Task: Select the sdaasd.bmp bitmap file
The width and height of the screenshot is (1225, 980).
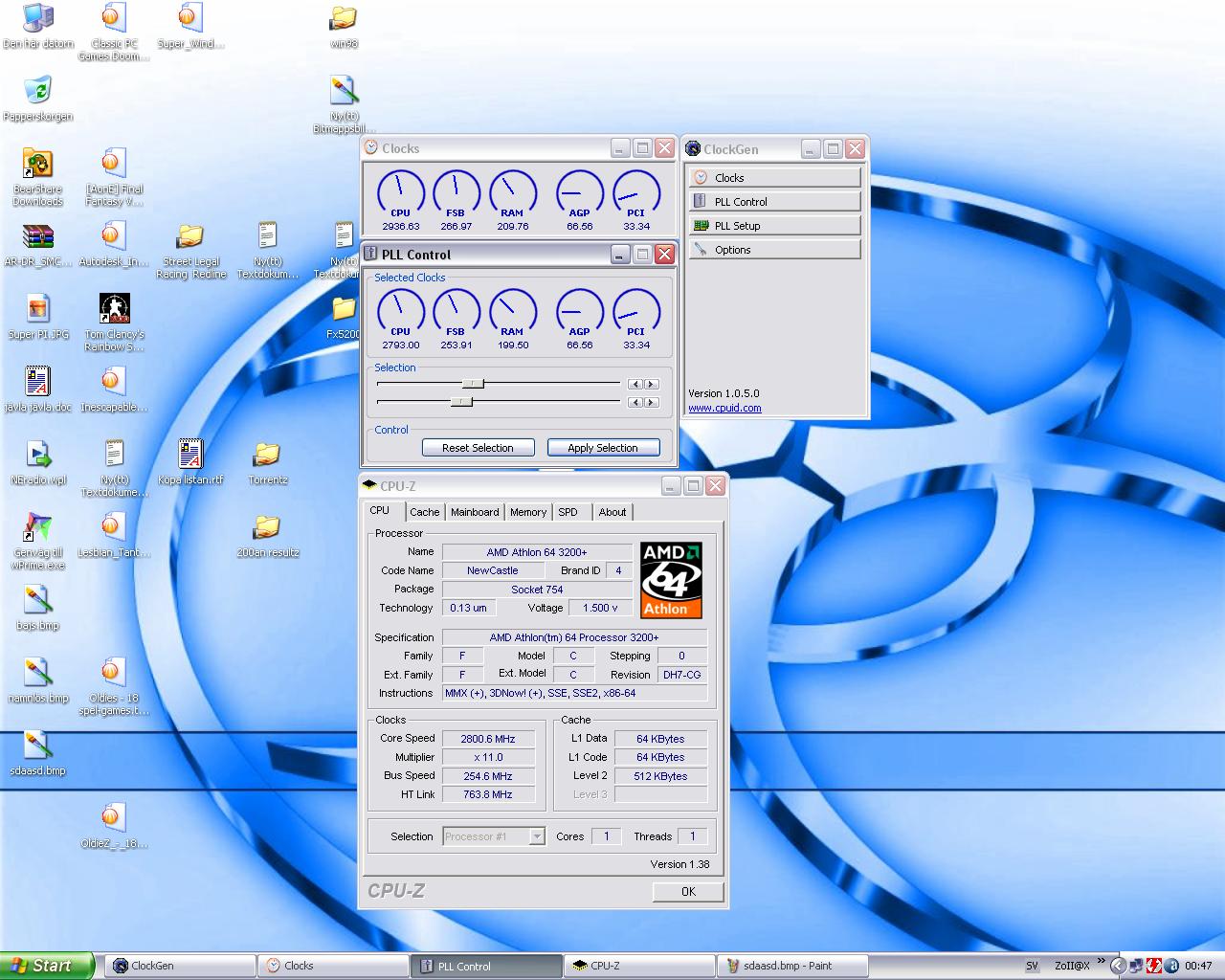Action: pos(38,754)
